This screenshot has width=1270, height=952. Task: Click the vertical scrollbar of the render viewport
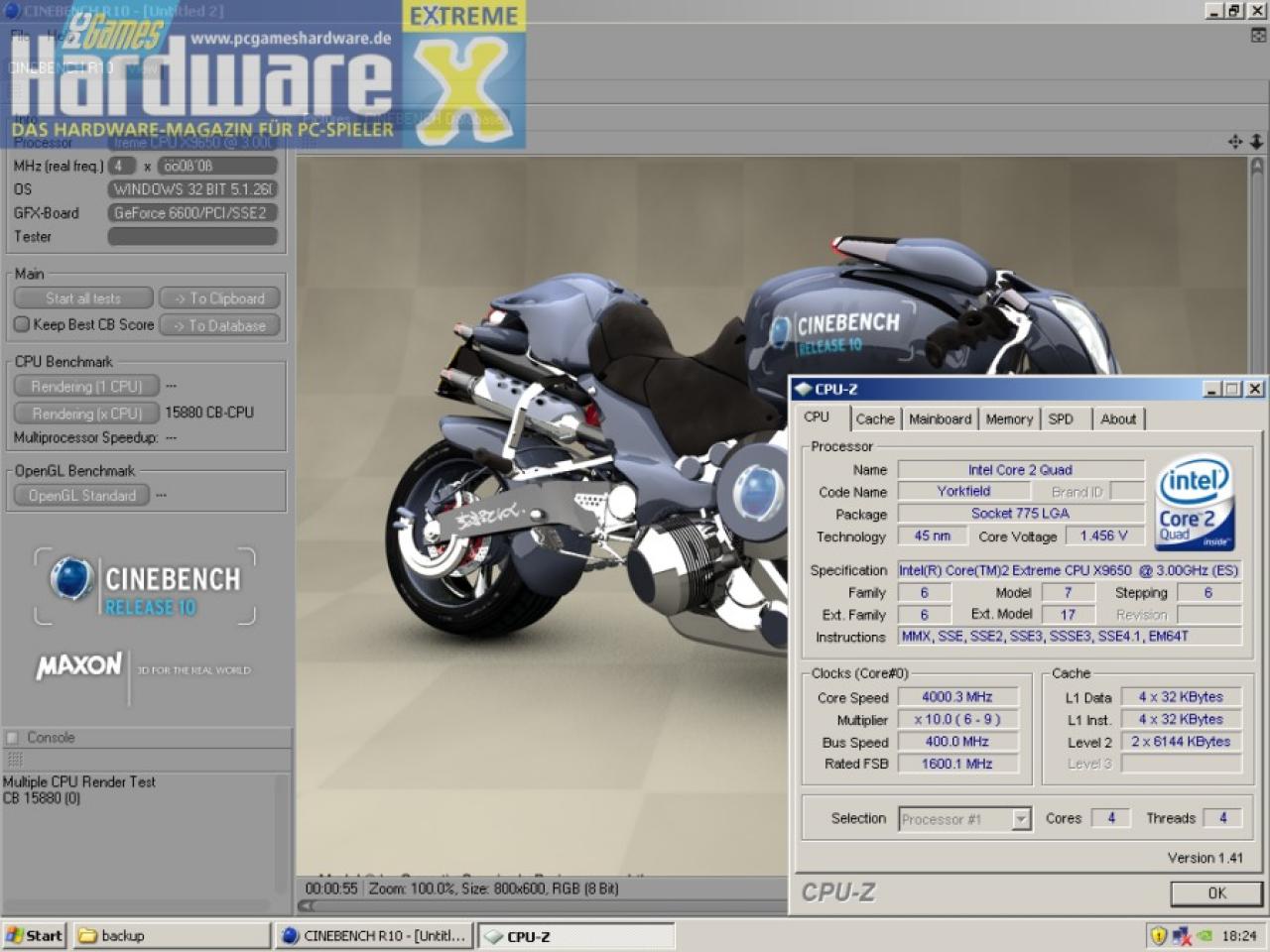(1257, 516)
